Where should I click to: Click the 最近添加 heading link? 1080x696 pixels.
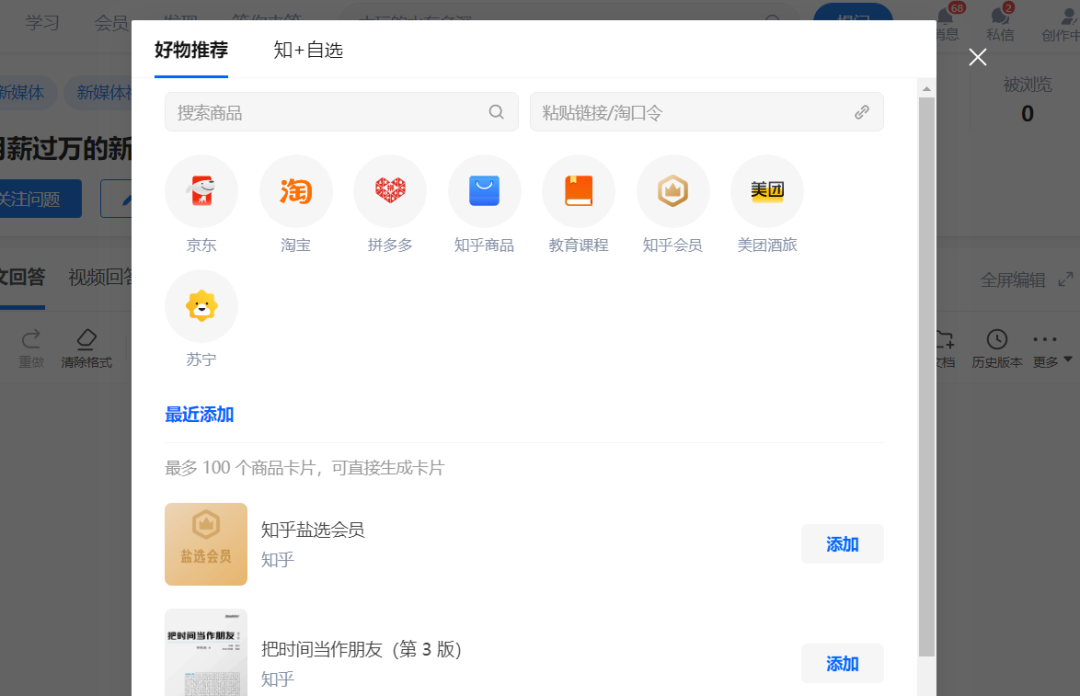pyautogui.click(x=199, y=414)
